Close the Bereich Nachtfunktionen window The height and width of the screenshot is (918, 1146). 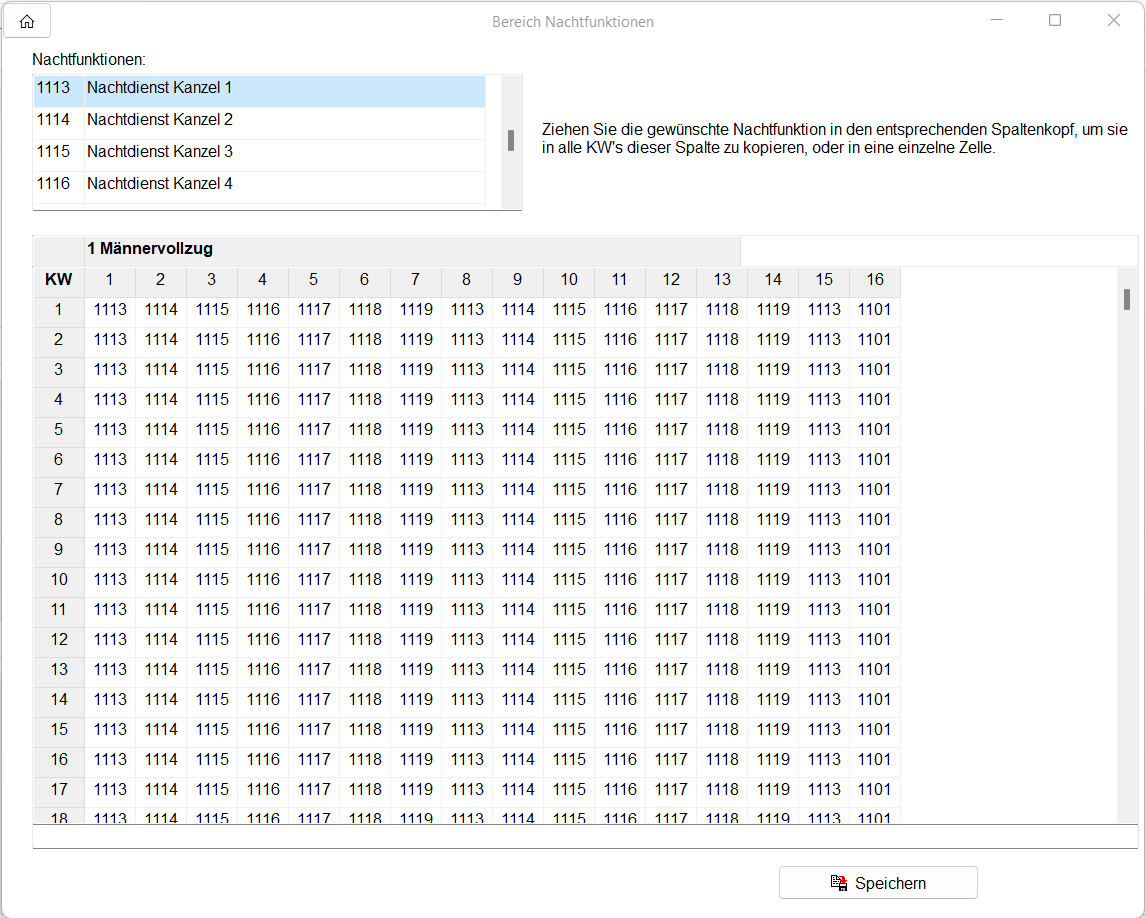1113,21
